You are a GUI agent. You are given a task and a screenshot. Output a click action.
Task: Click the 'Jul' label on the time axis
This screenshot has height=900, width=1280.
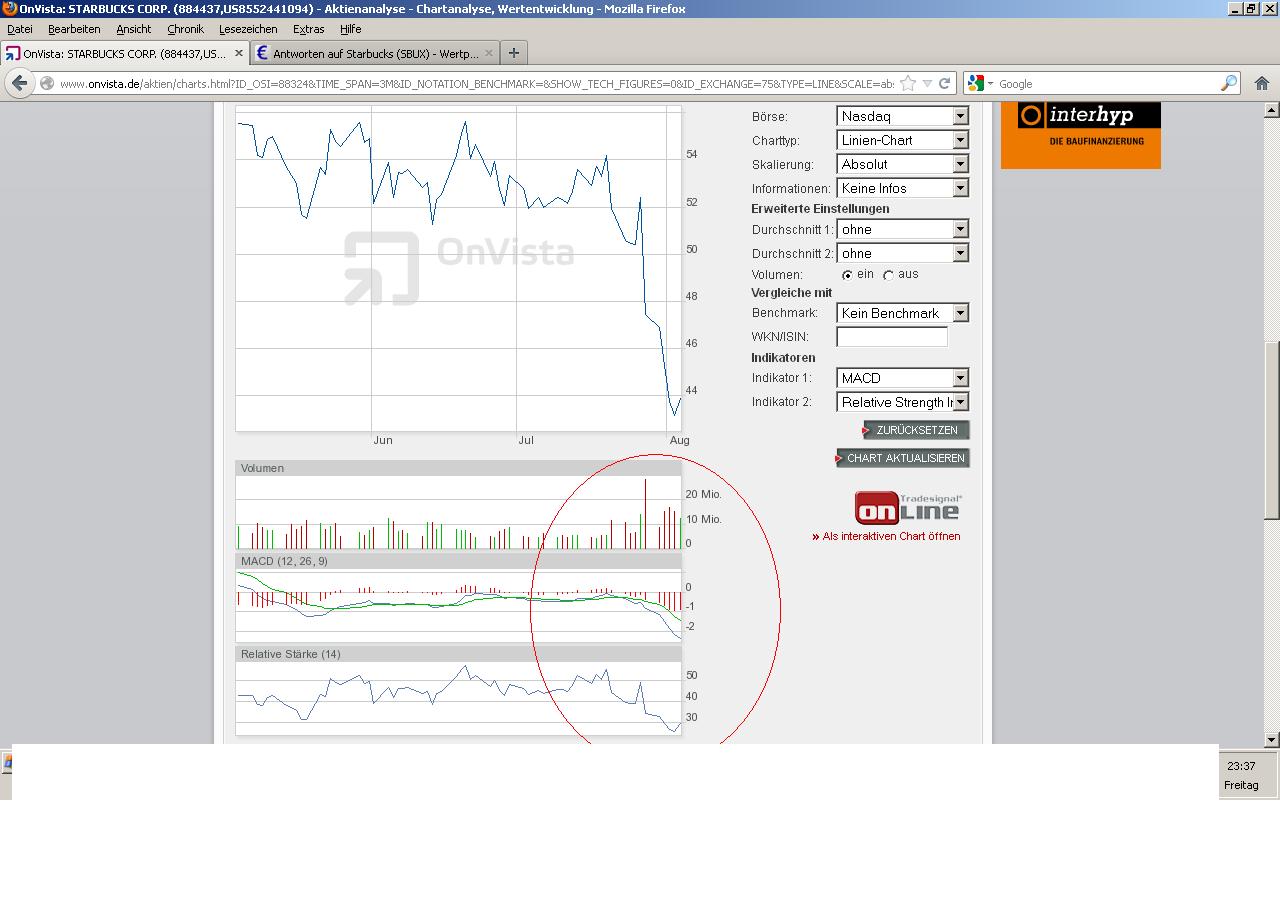(526, 440)
